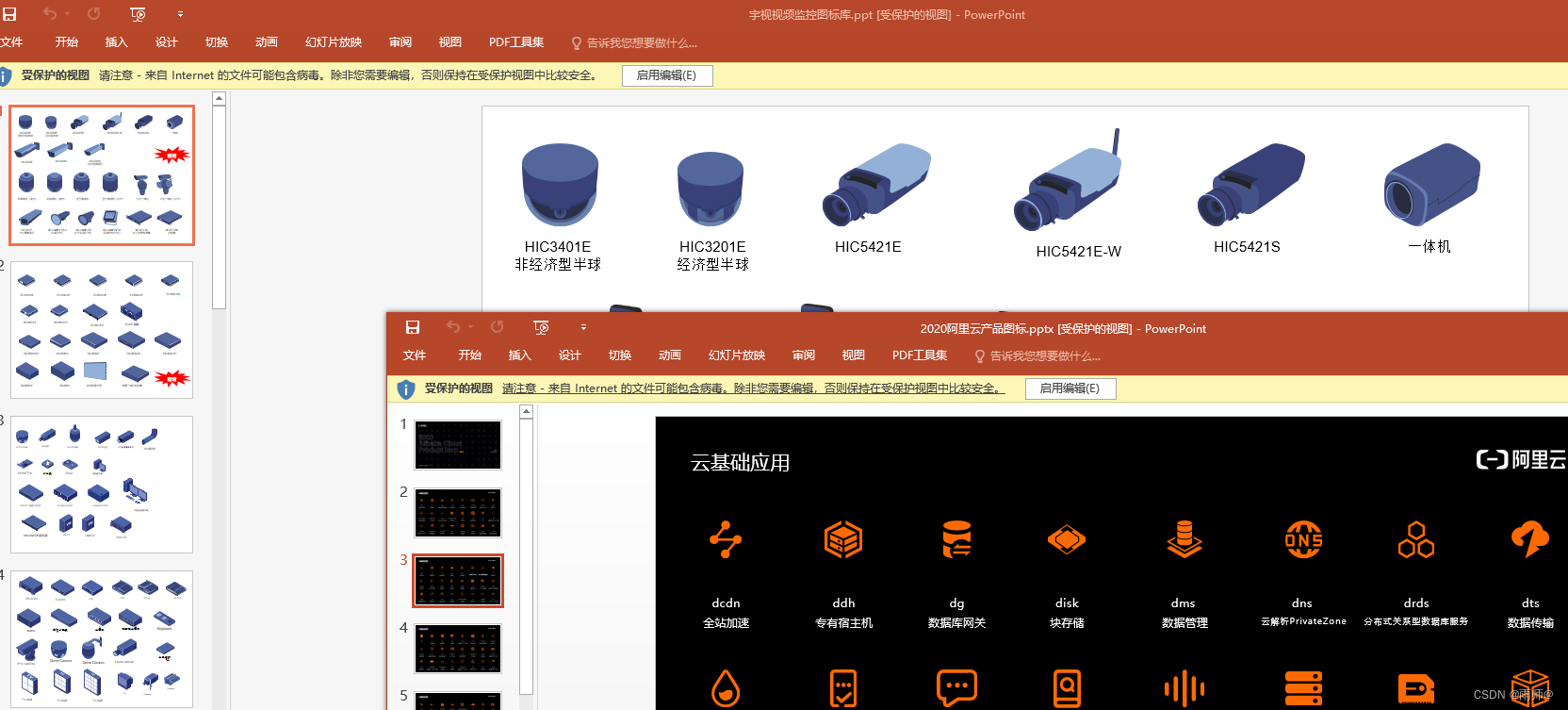
Task: Click Undo arrow in front 阿里云 window
Action: 452,327
